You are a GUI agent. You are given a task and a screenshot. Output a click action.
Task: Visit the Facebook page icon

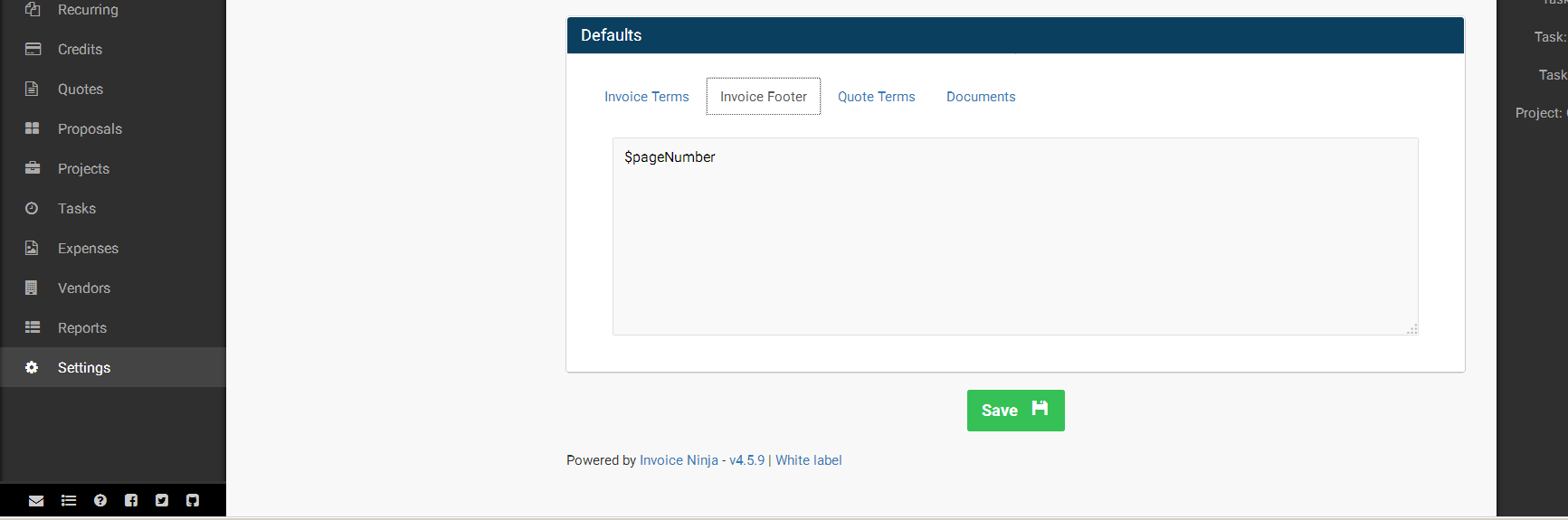pos(131,500)
